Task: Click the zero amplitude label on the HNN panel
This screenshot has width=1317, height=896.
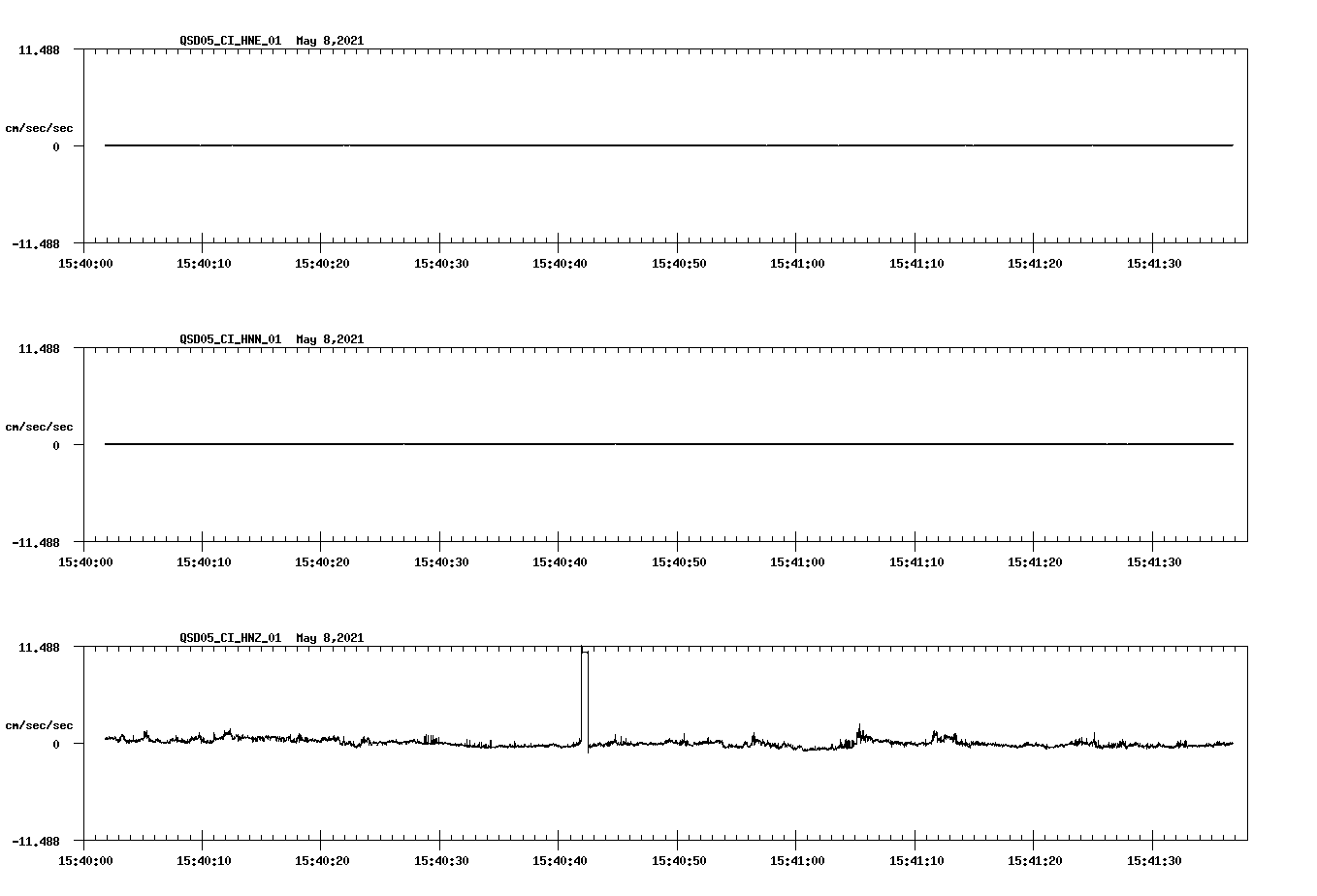Action: (54, 443)
